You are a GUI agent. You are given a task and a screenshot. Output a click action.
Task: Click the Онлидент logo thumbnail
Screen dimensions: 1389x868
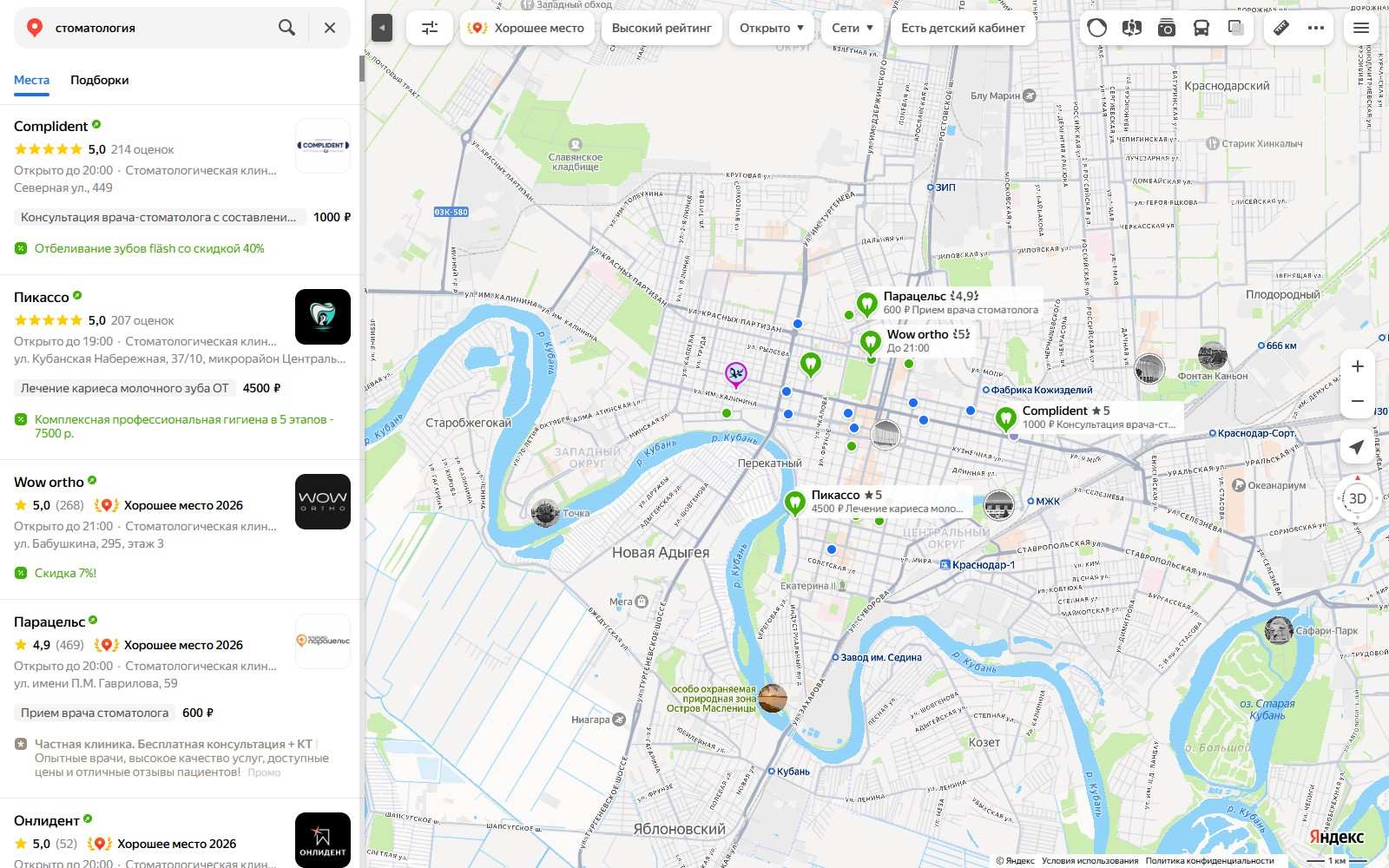click(323, 840)
